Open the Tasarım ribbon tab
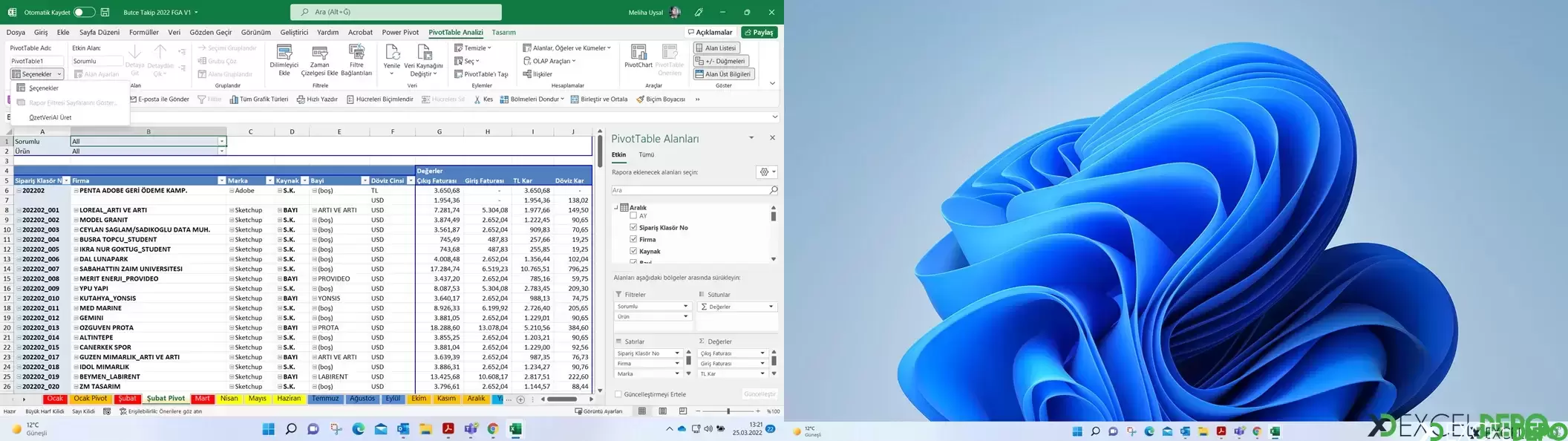1568x441 pixels. [x=503, y=33]
